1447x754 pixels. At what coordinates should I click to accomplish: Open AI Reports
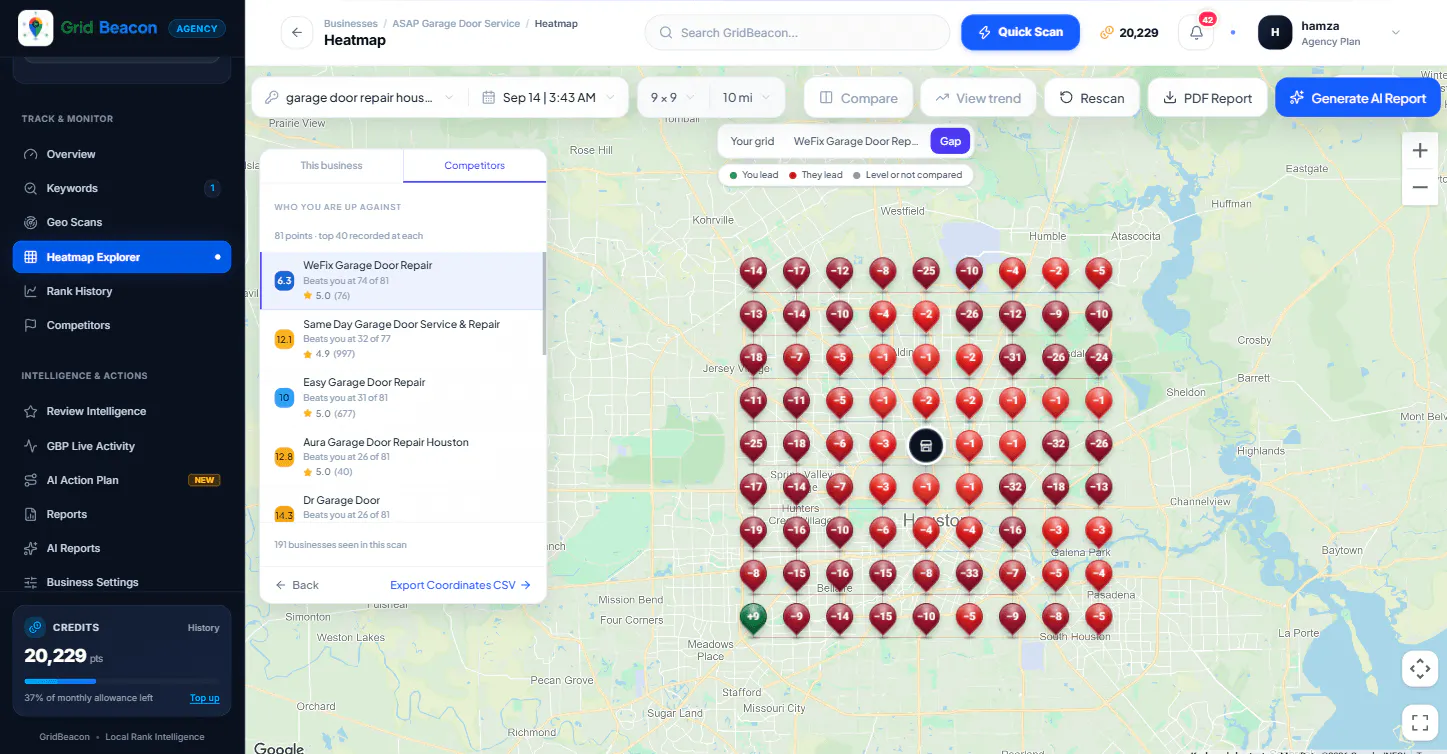(x=122, y=548)
